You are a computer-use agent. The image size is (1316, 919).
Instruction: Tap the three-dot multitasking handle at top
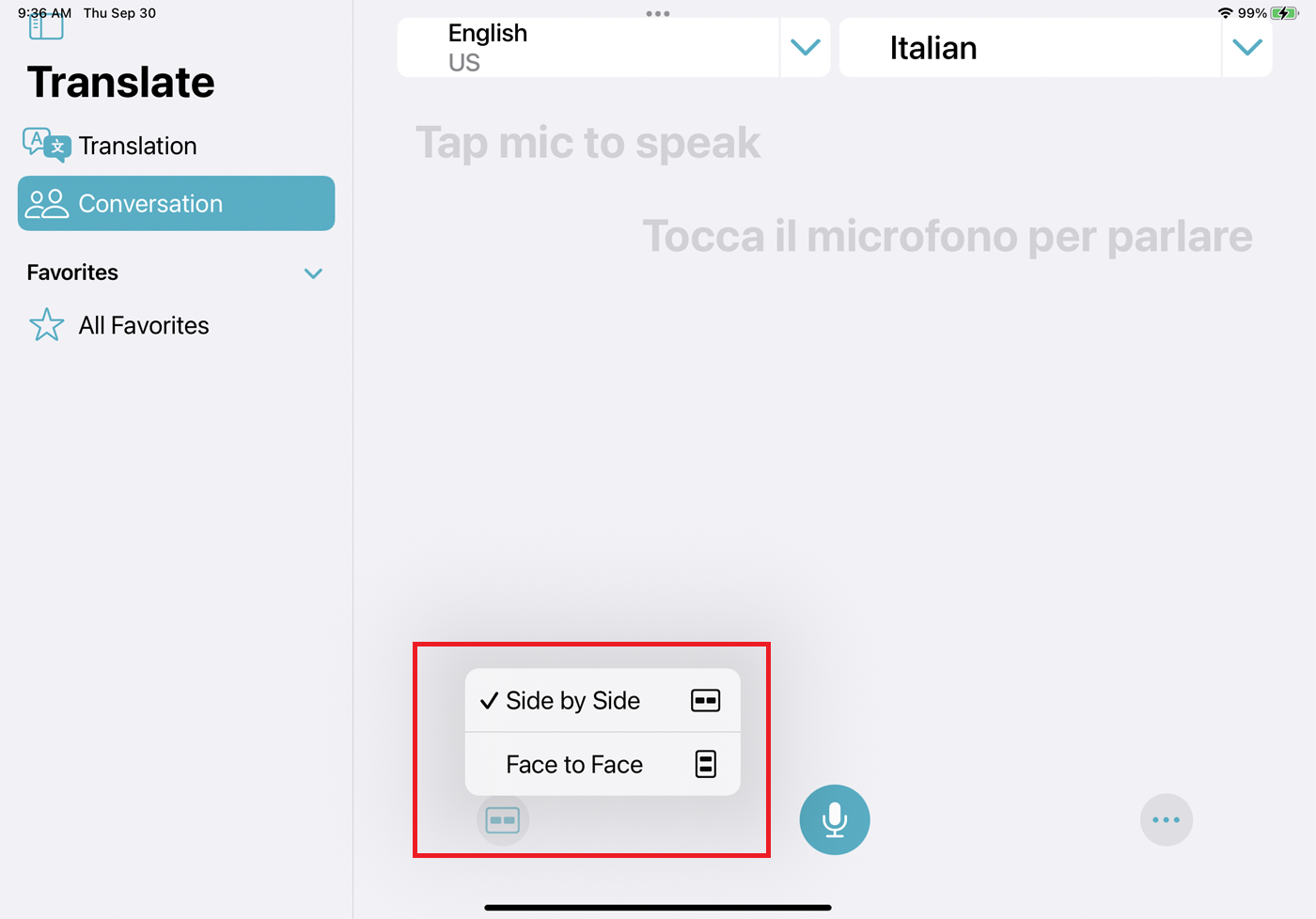[x=658, y=13]
